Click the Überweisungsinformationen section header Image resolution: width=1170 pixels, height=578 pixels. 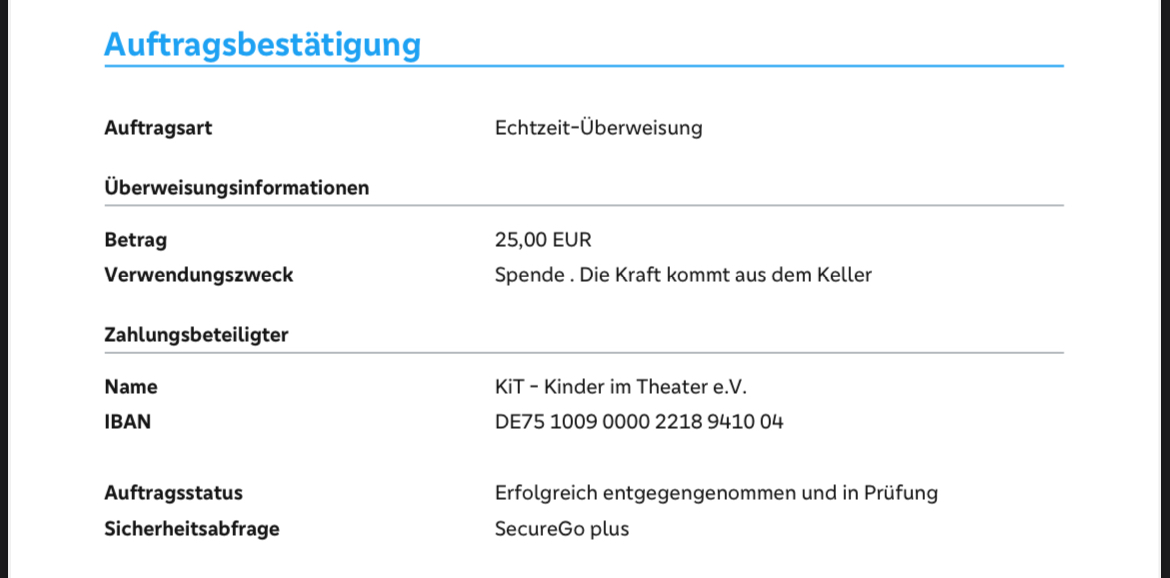click(x=236, y=188)
